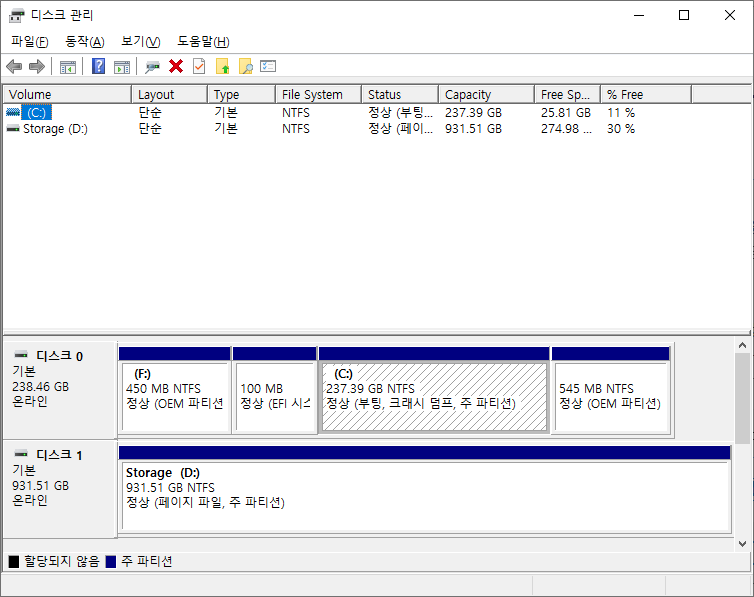Click the yellow folder with green arrow icon
The image size is (754, 597).
pyautogui.click(x=222, y=66)
